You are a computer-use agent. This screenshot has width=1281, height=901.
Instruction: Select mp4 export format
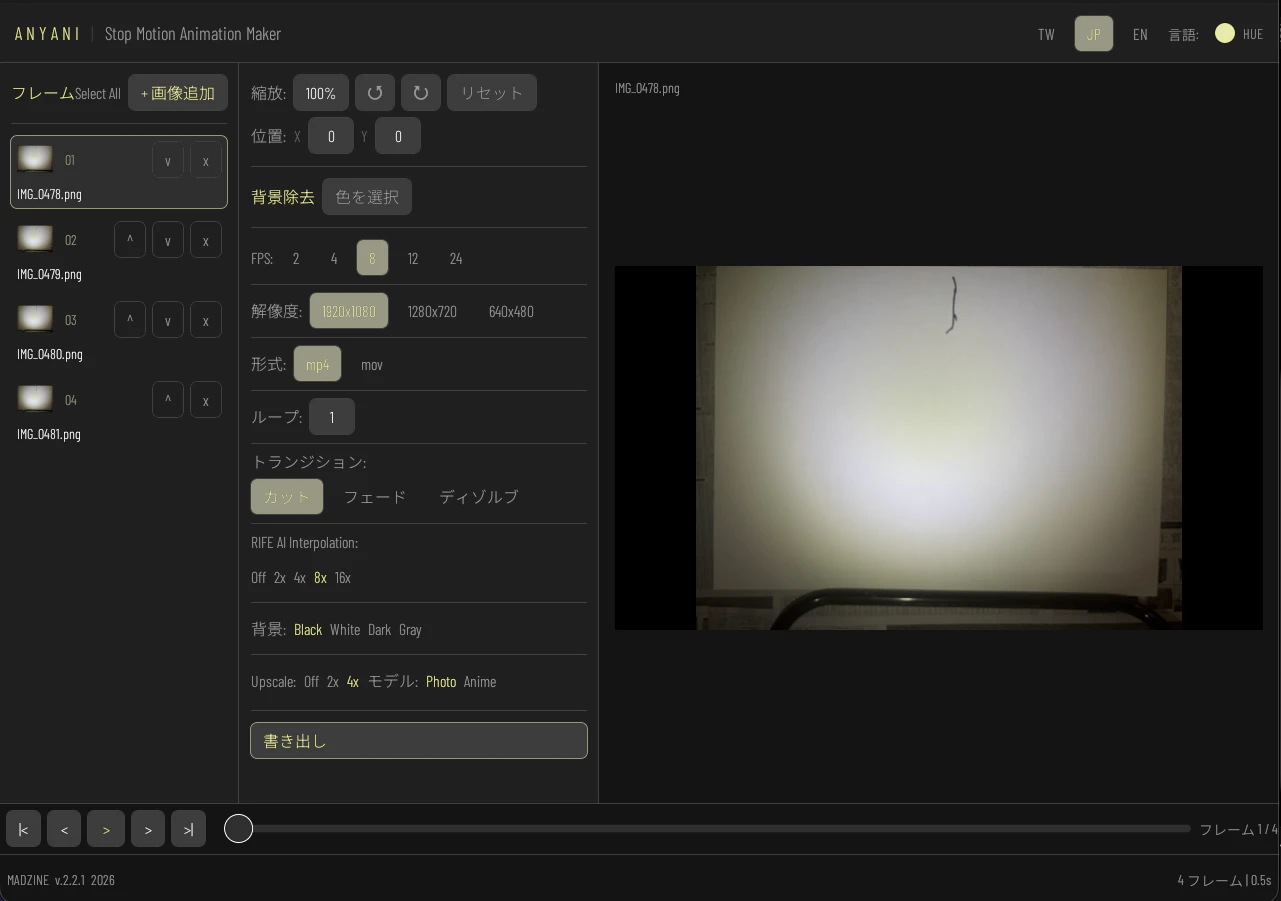[x=317, y=364]
